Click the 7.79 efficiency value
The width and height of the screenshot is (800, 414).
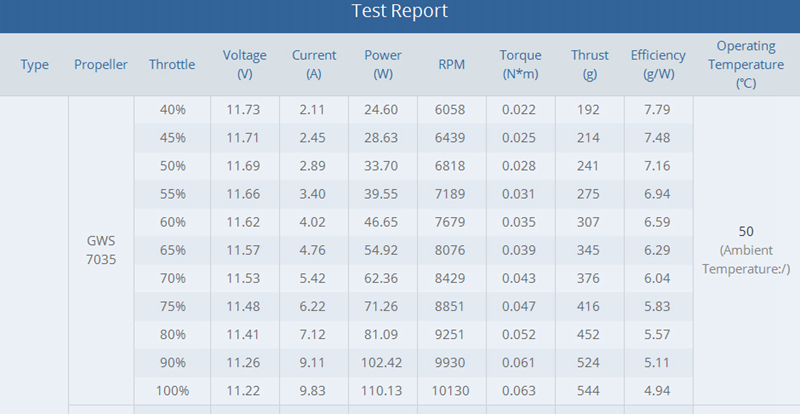click(658, 110)
